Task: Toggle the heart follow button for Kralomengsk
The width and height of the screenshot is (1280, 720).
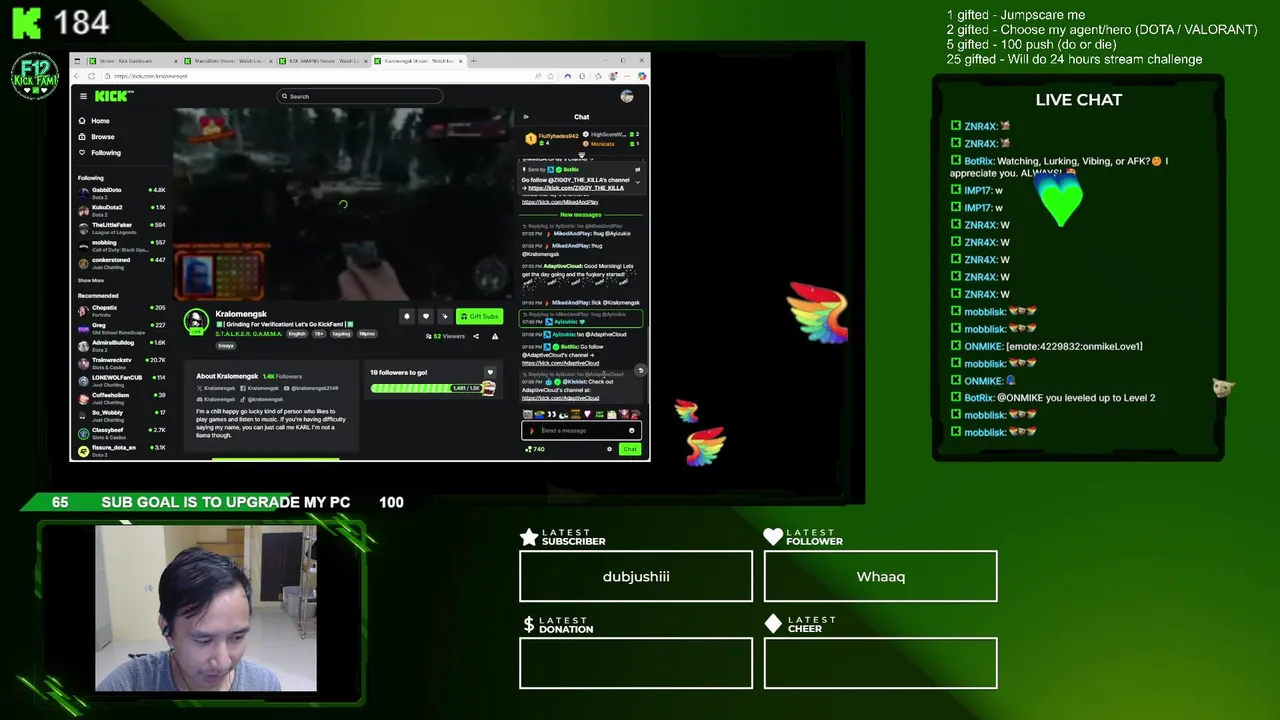Action: point(425,316)
